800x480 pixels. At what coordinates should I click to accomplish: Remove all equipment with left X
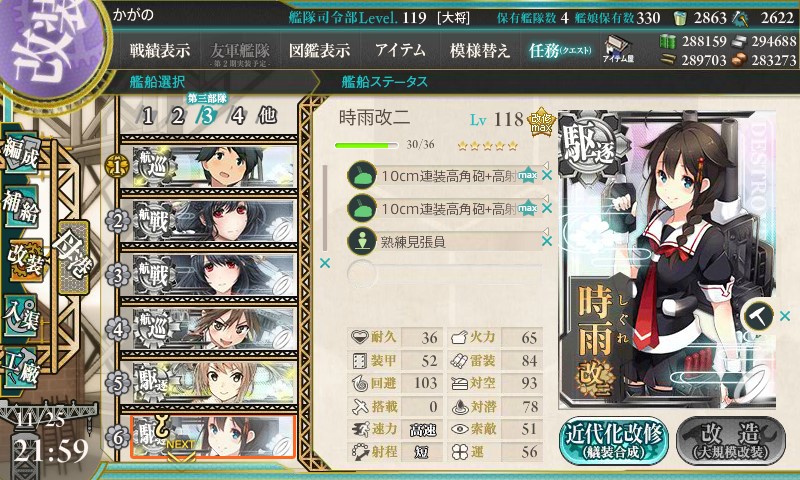[324, 263]
